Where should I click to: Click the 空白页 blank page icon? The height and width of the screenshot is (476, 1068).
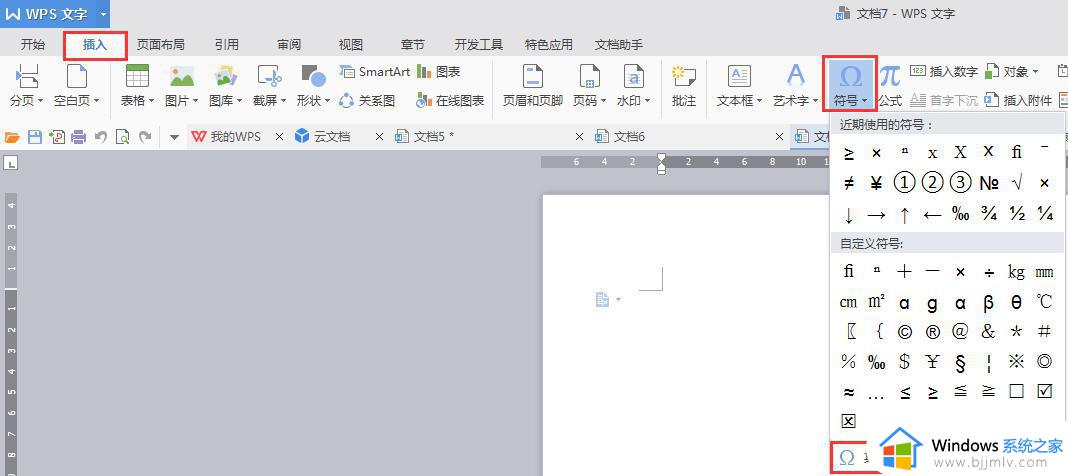(x=77, y=76)
